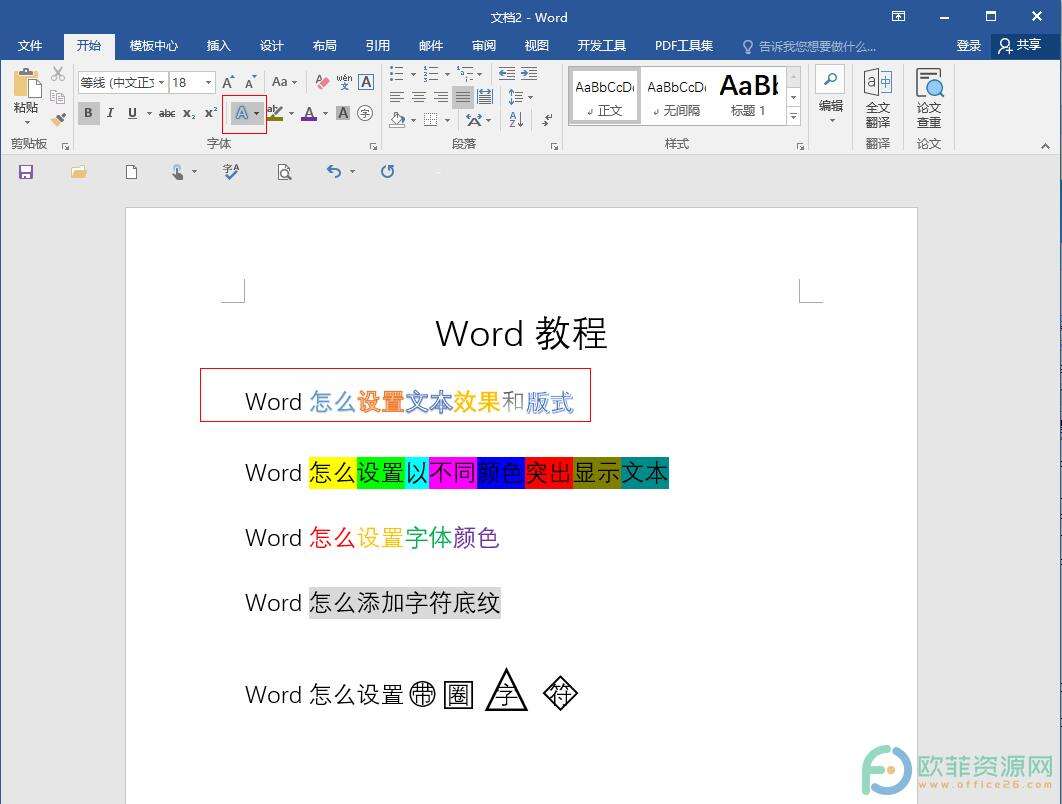1062x804 pixels.
Task: Expand the styles gallery
Action: point(794,117)
